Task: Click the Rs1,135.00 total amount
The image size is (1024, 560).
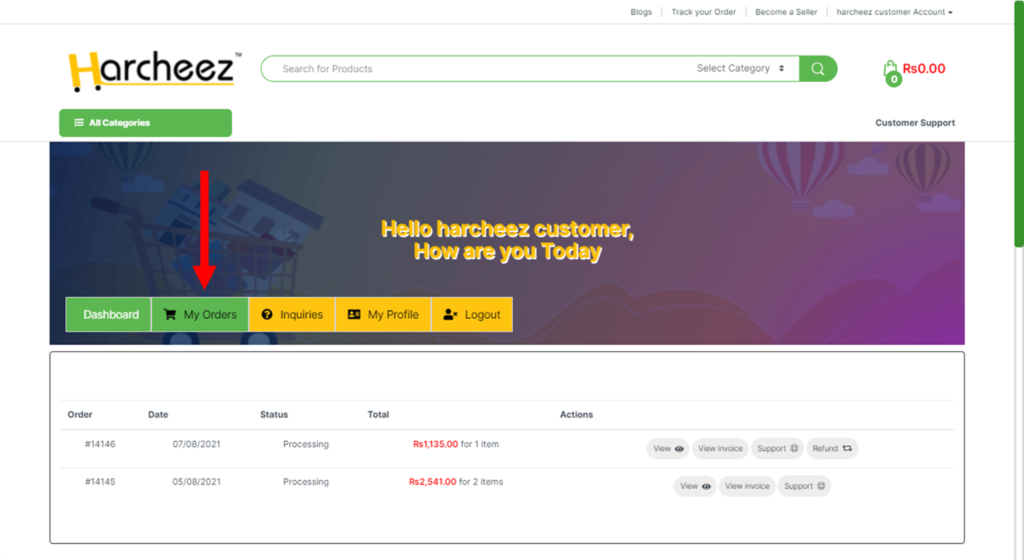Action: click(x=435, y=444)
